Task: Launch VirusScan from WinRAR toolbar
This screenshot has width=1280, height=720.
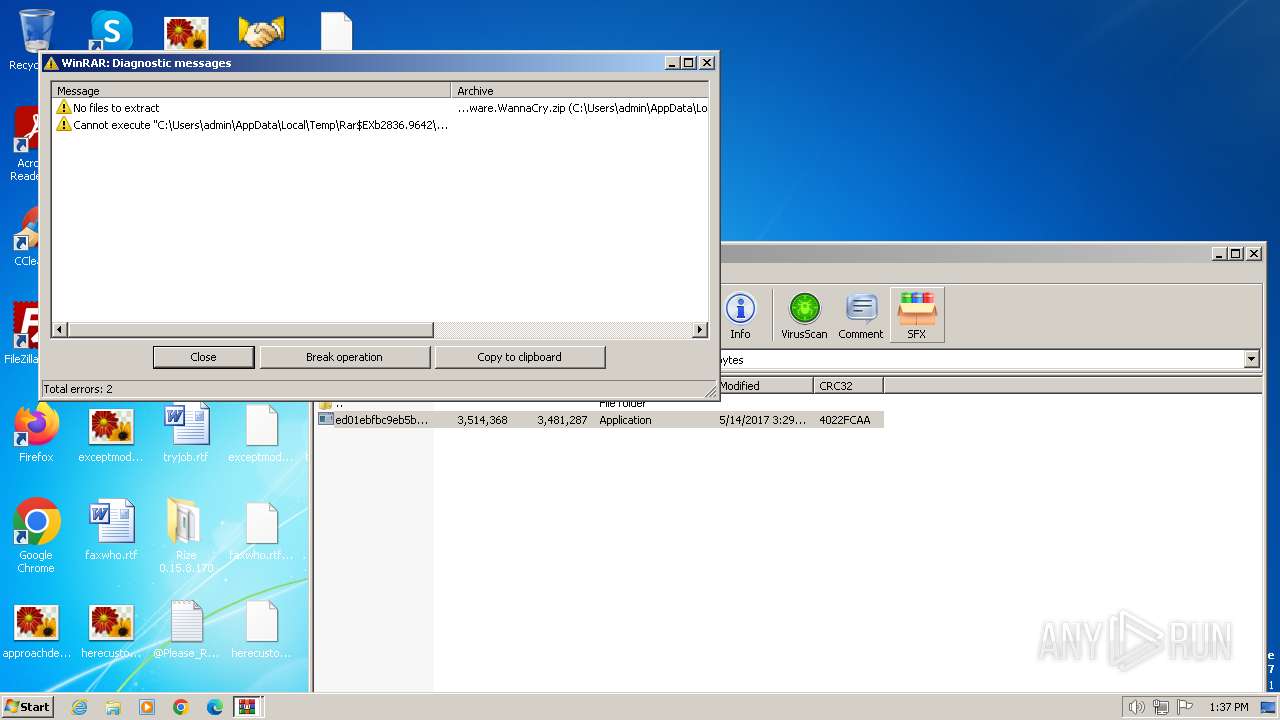Action: [804, 315]
